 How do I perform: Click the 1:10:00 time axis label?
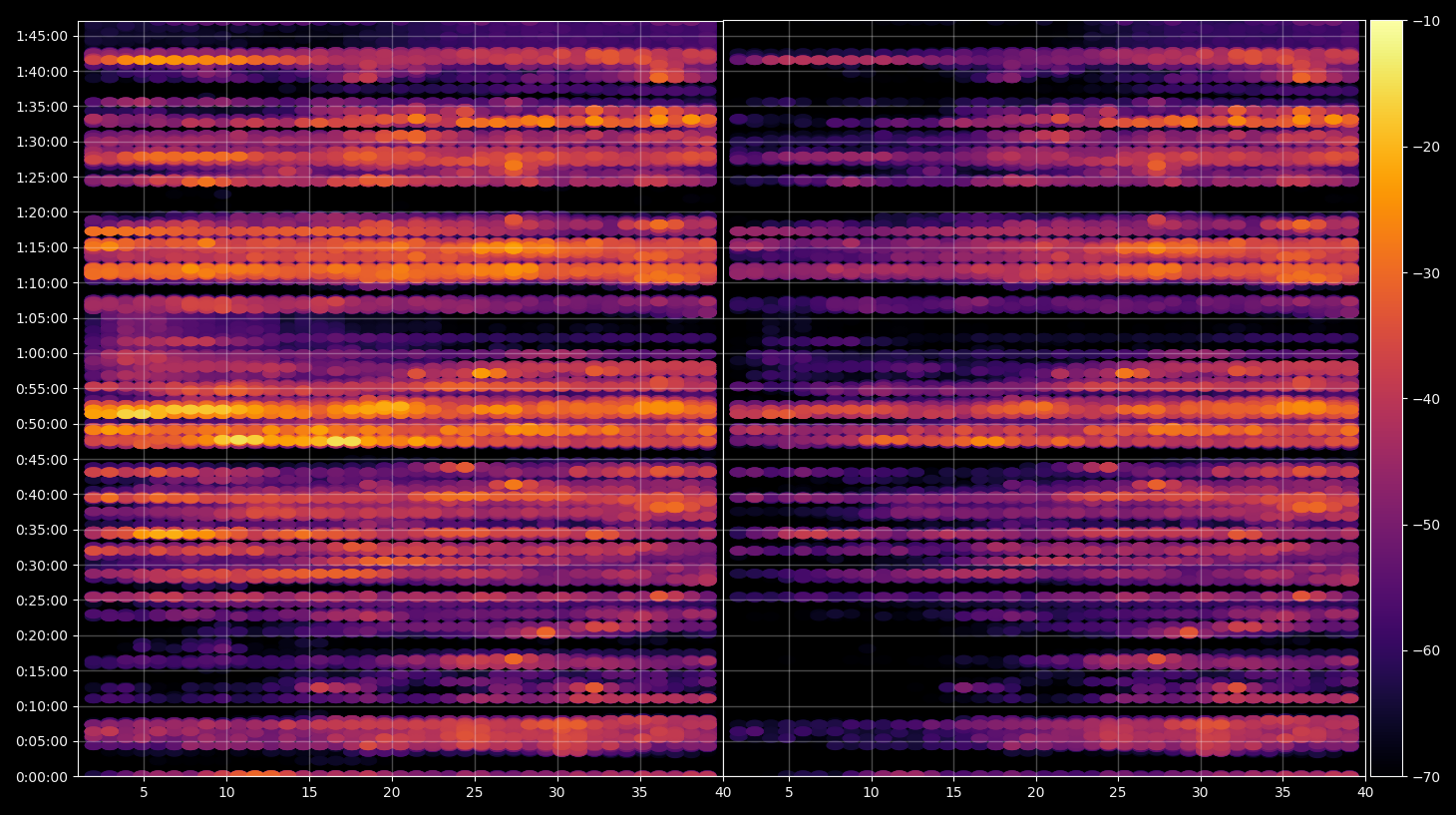pyautogui.click(x=42, y=283)
